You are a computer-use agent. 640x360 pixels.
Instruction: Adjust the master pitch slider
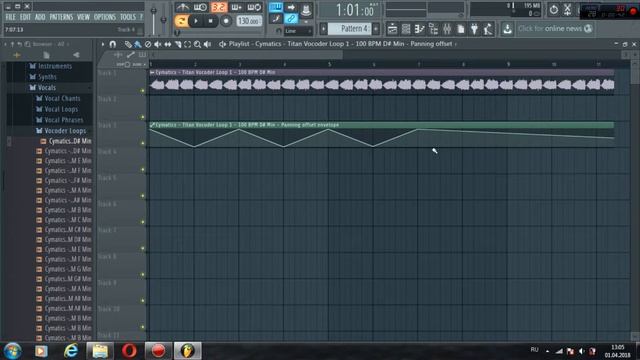click(163, 20)
